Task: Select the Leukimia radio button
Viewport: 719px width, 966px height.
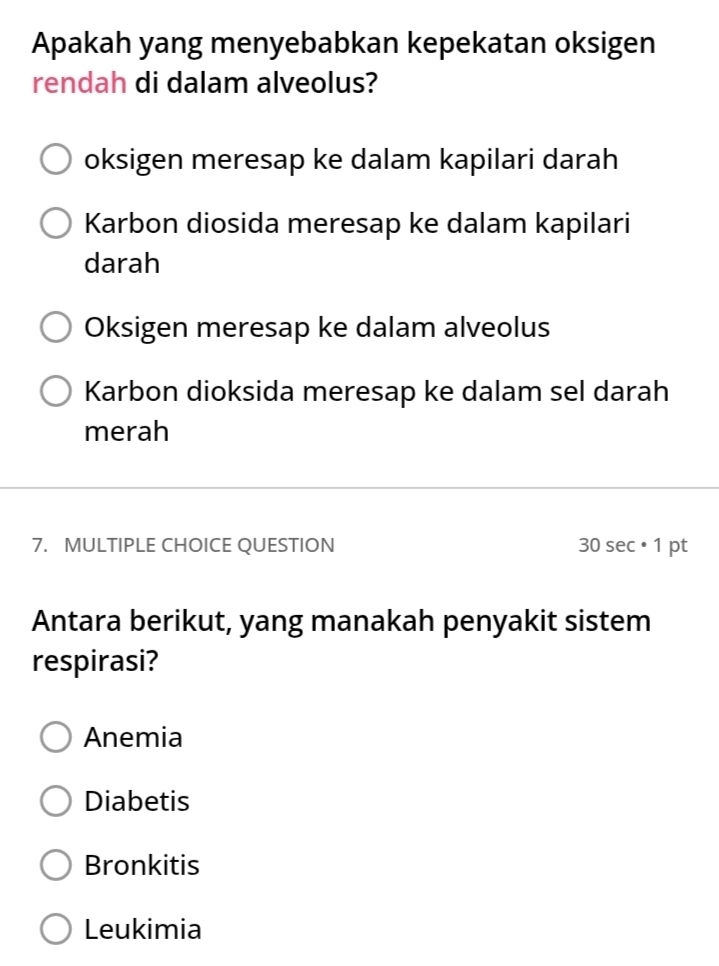Action: tap(56, 930)
